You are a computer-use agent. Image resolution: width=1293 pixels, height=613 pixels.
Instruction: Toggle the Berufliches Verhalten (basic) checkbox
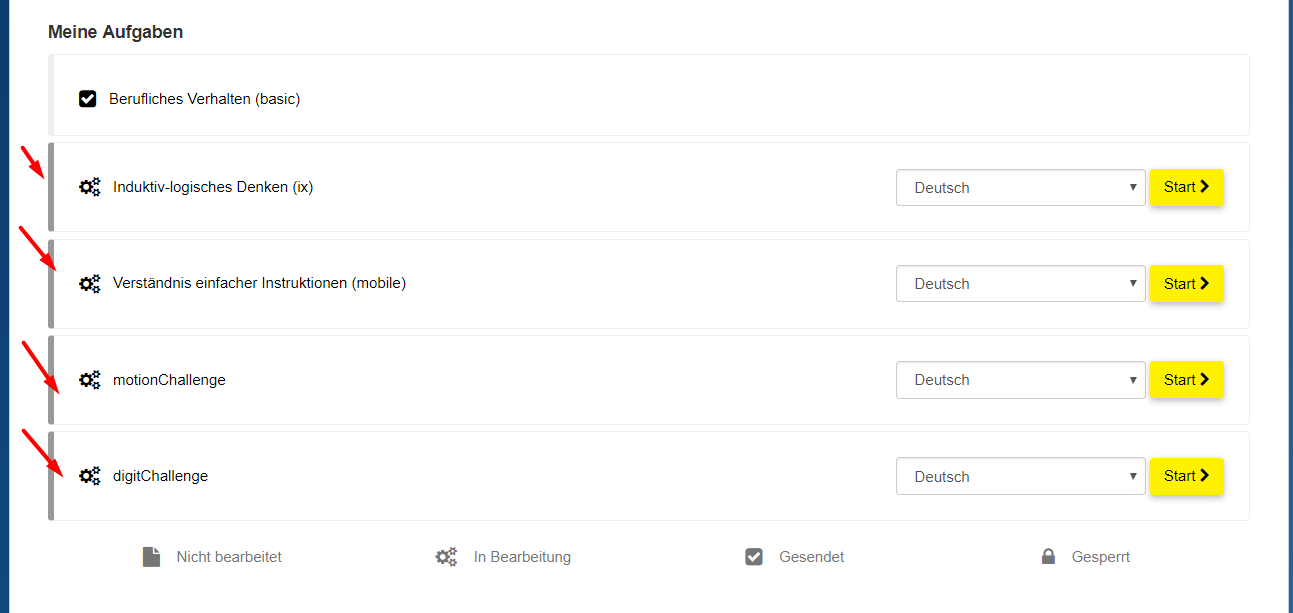[x=88, y=99]
